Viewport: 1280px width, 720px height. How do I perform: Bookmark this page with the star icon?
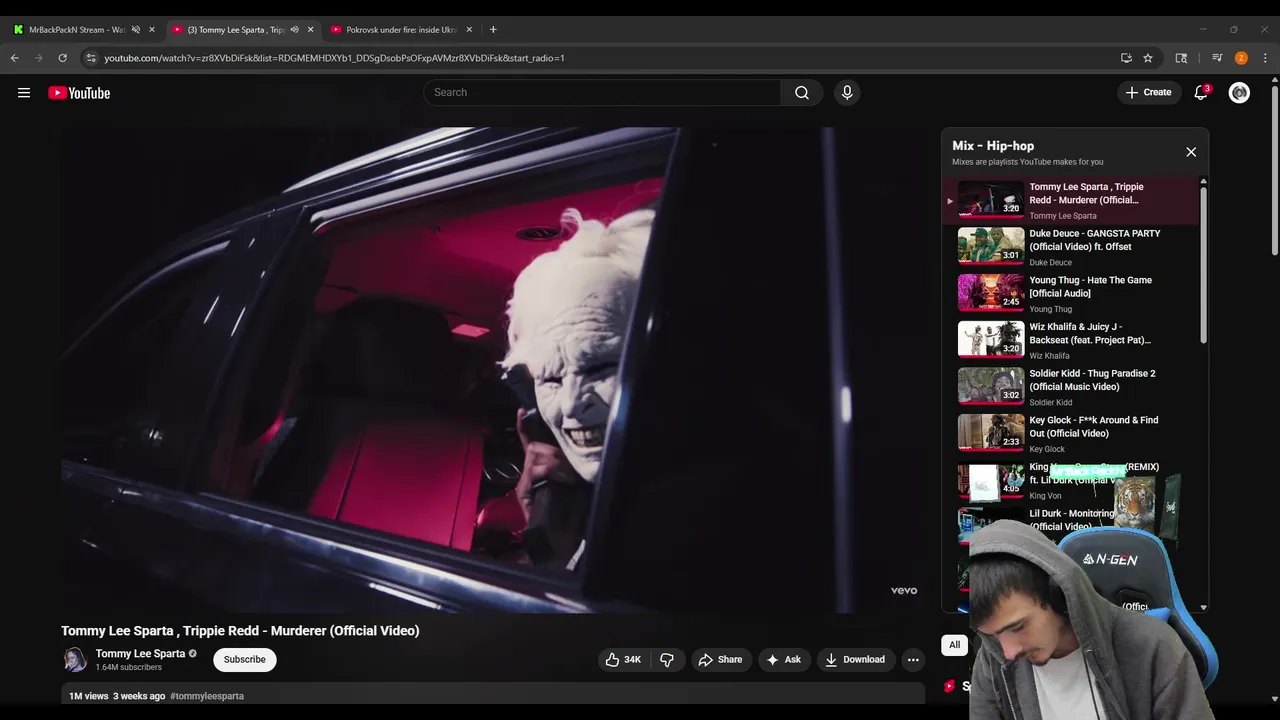pyautogui.click(x=1148, y=58)
